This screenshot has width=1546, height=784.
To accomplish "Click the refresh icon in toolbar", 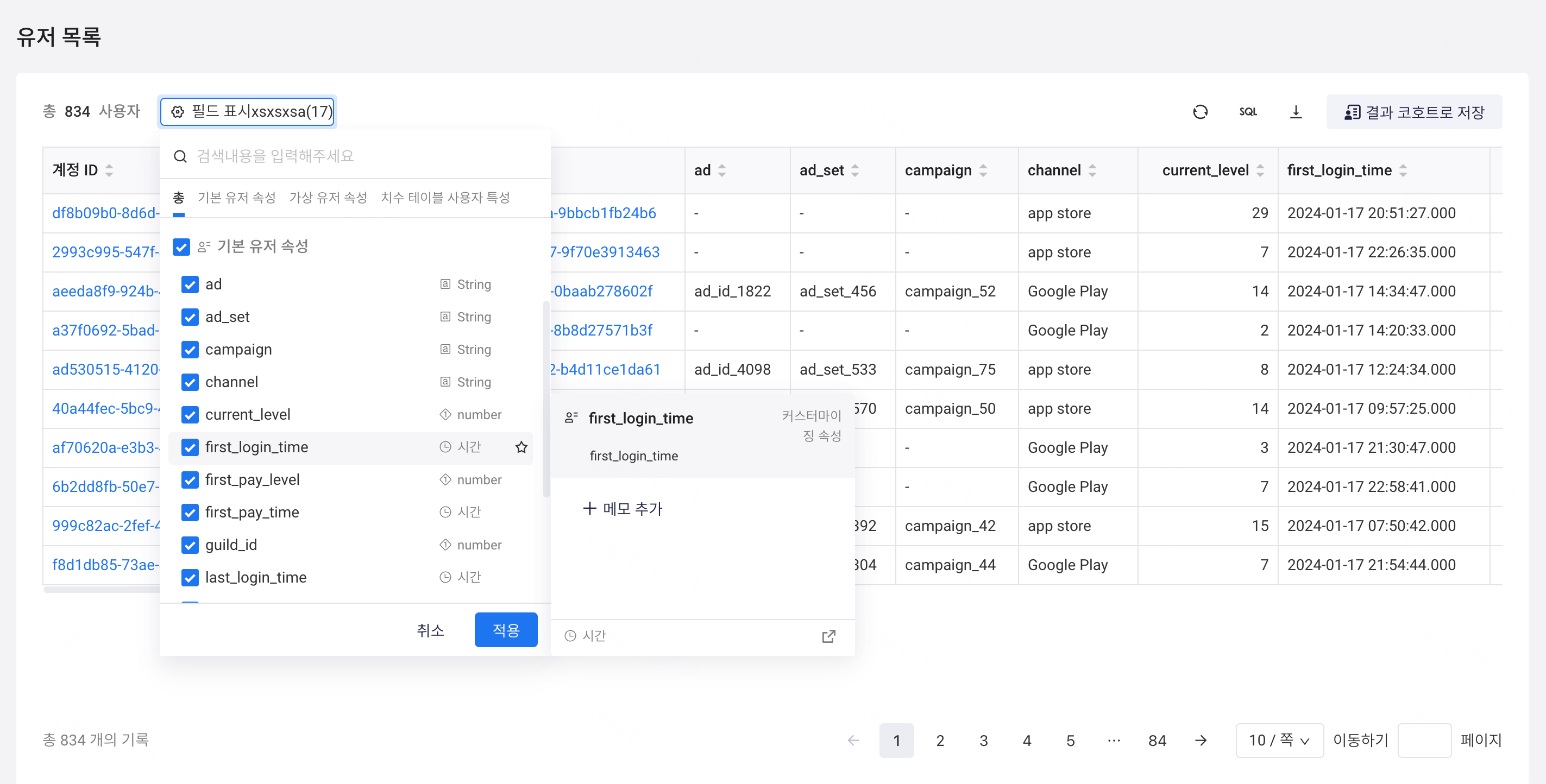I will point(1200,111).
